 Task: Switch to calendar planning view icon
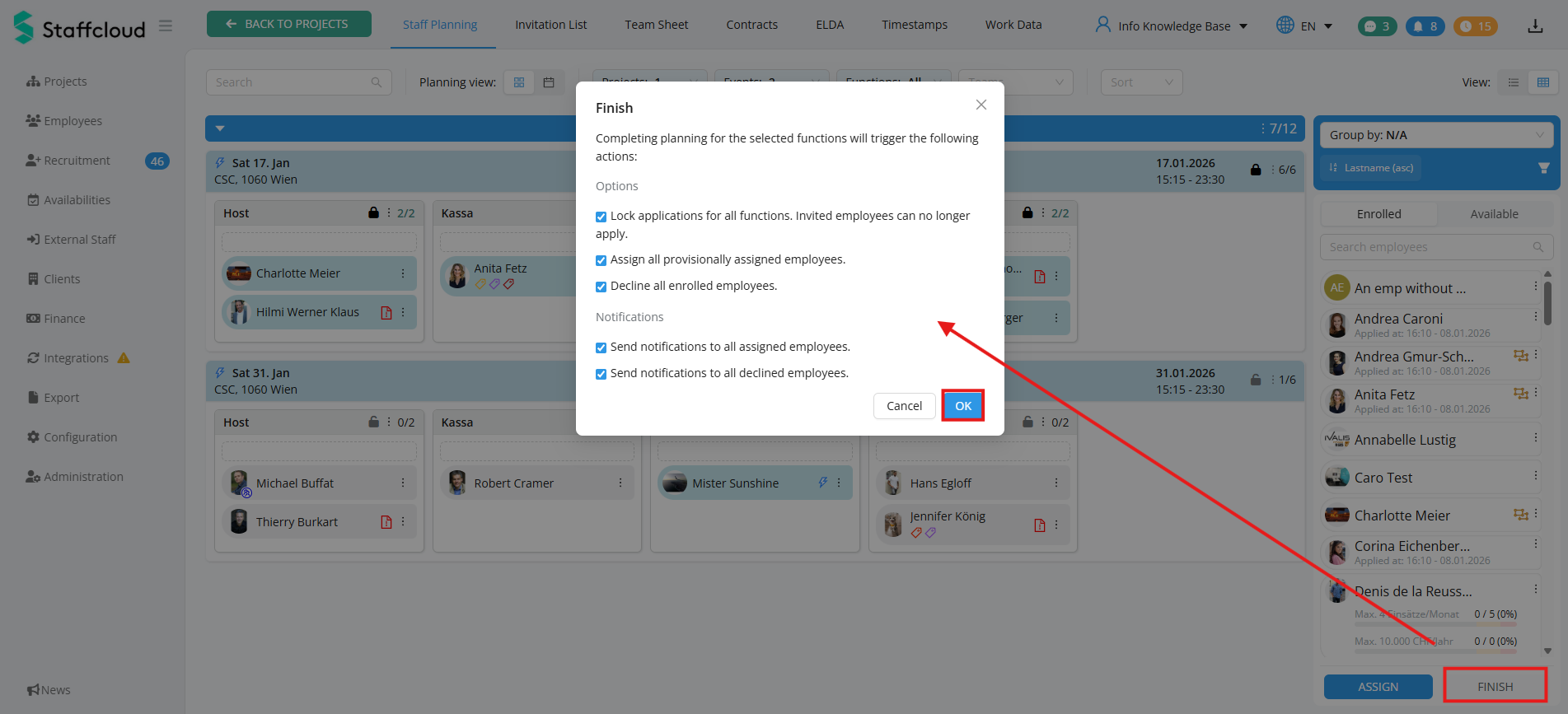(549, 82)
